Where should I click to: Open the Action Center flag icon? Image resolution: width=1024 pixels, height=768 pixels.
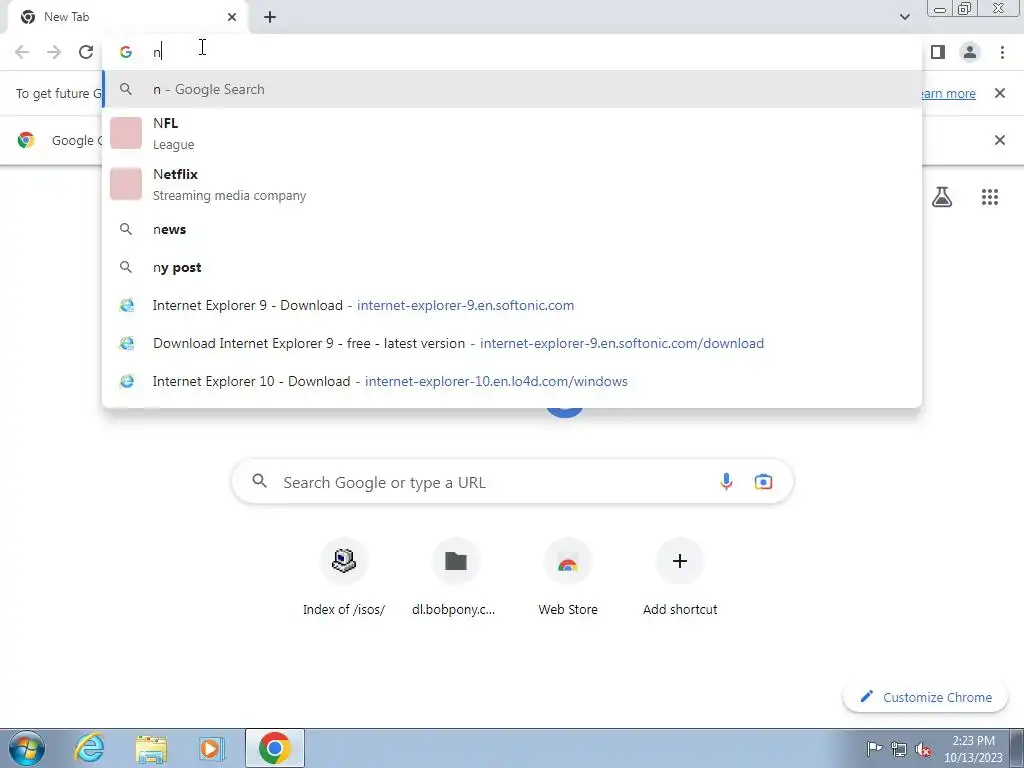873,748
